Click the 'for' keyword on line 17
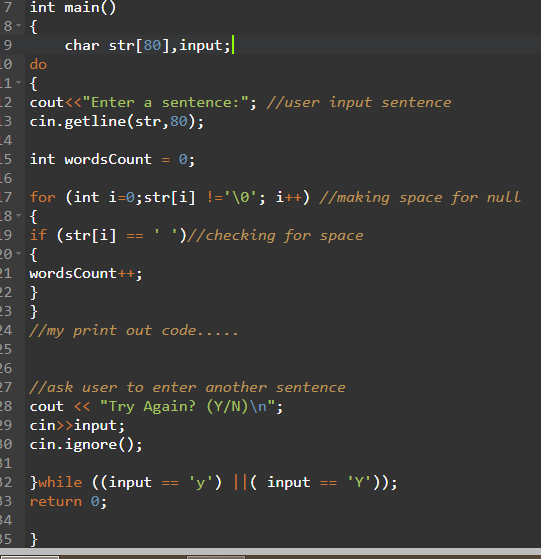The height and width of the screenshot is (559, 541). 42,197
